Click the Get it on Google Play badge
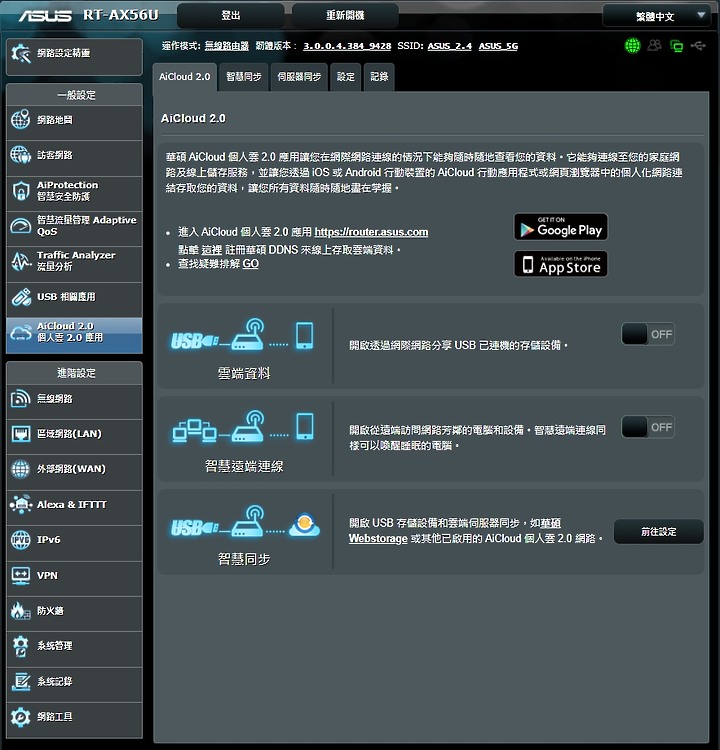The width and height of the screenshot is (720, 750). pyautogui.click(x=561, y=227)
